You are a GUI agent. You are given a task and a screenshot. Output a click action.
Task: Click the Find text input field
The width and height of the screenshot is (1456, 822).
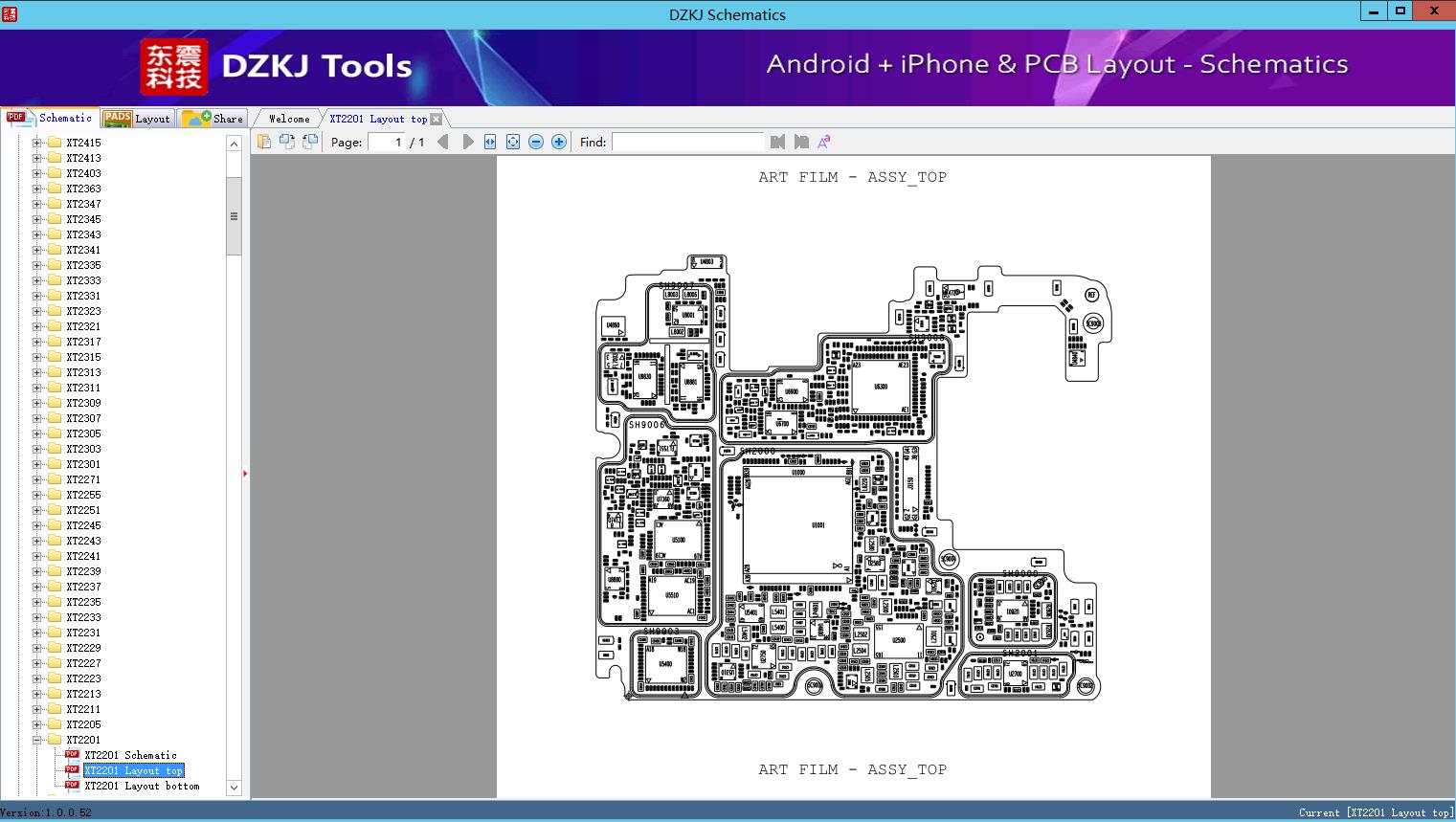(687, 142)
